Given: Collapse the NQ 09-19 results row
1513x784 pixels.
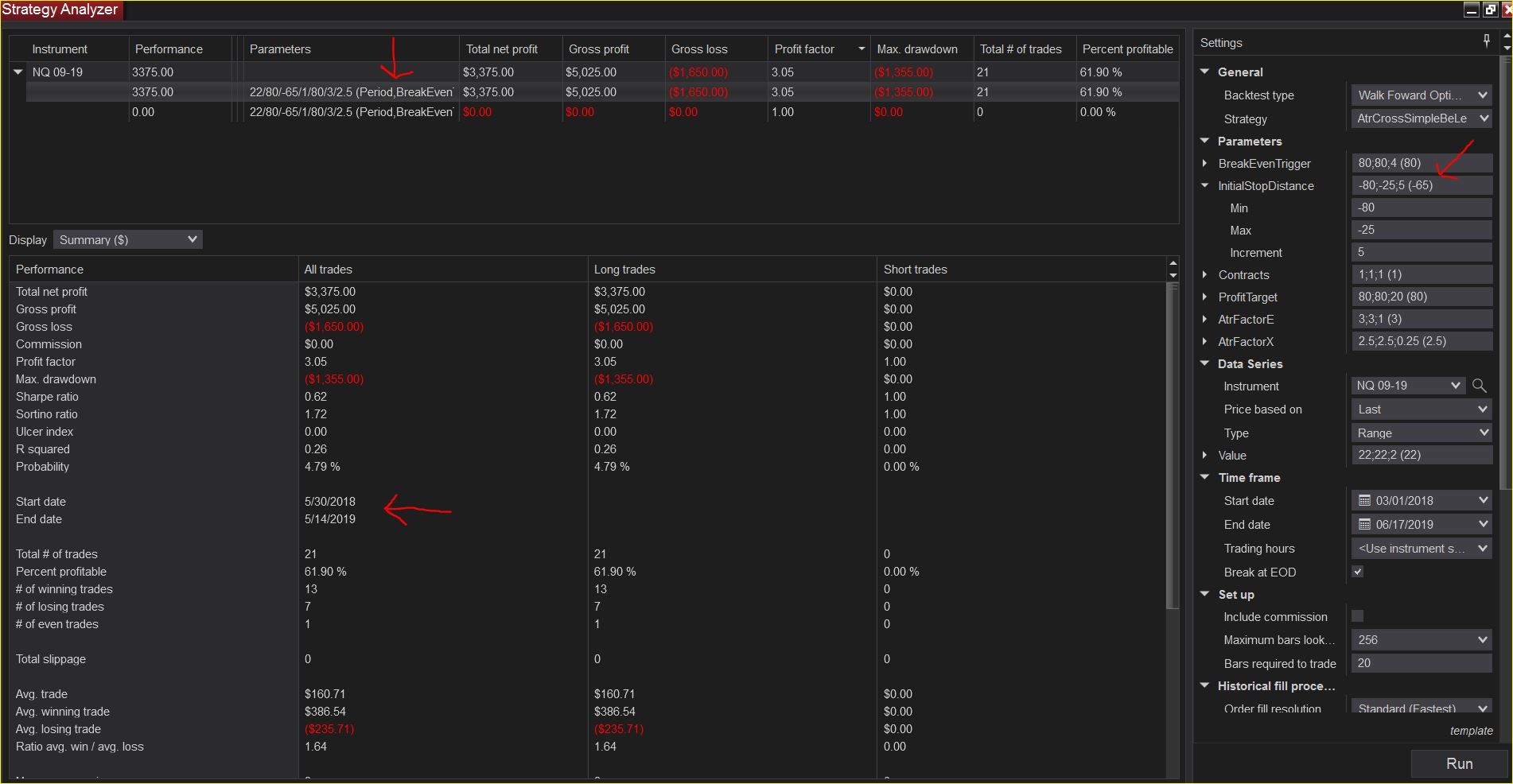Looking at the screenshot, I should tap(18, 72).
